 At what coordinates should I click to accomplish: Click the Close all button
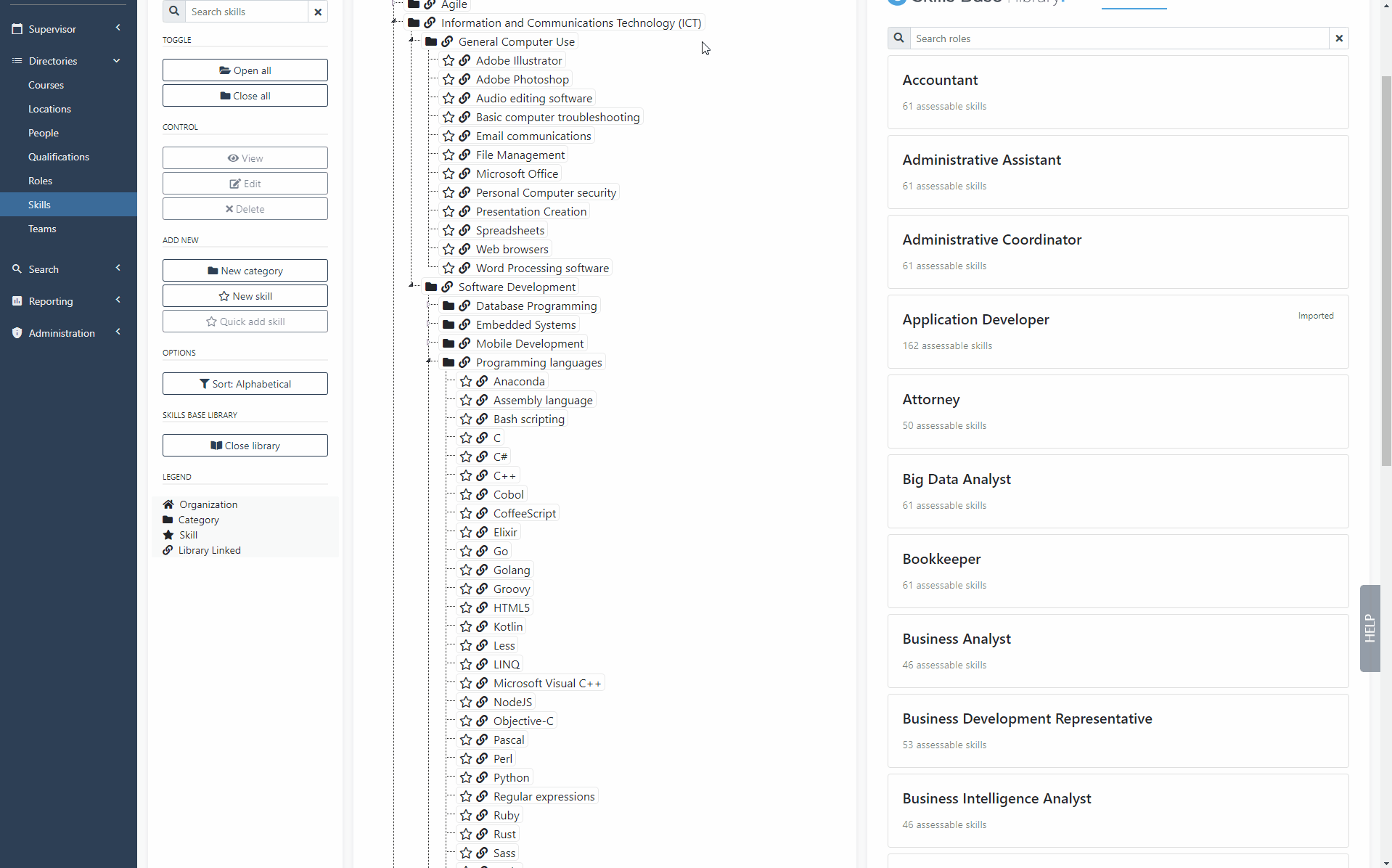[245, 96]
